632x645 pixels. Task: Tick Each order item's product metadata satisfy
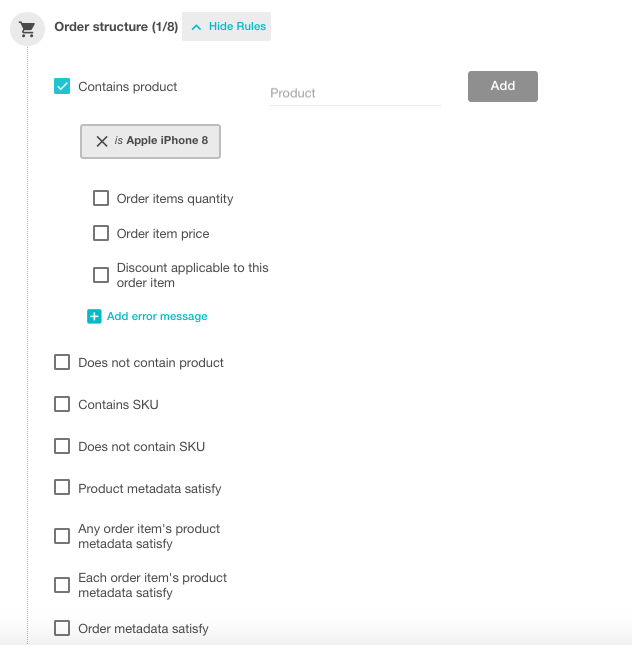(62, 585)
